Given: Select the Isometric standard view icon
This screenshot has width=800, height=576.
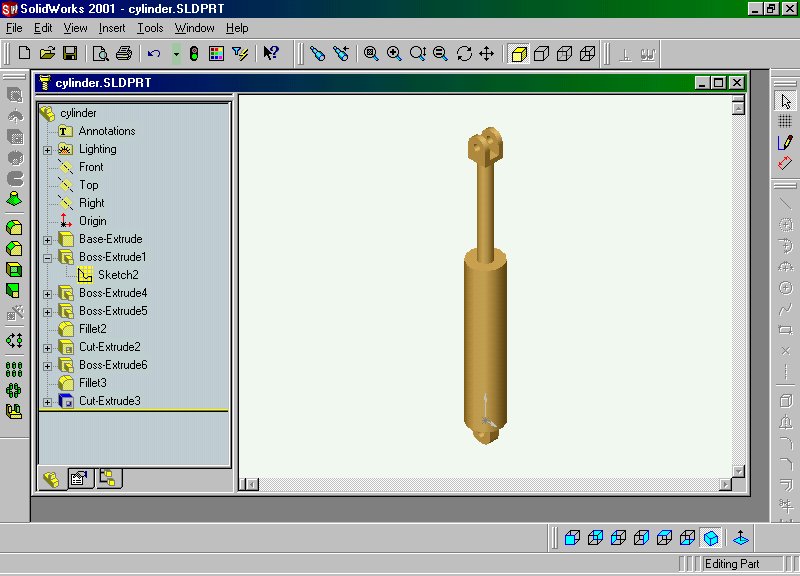Looking at the screenshot, I should click(x=710, y=538).
